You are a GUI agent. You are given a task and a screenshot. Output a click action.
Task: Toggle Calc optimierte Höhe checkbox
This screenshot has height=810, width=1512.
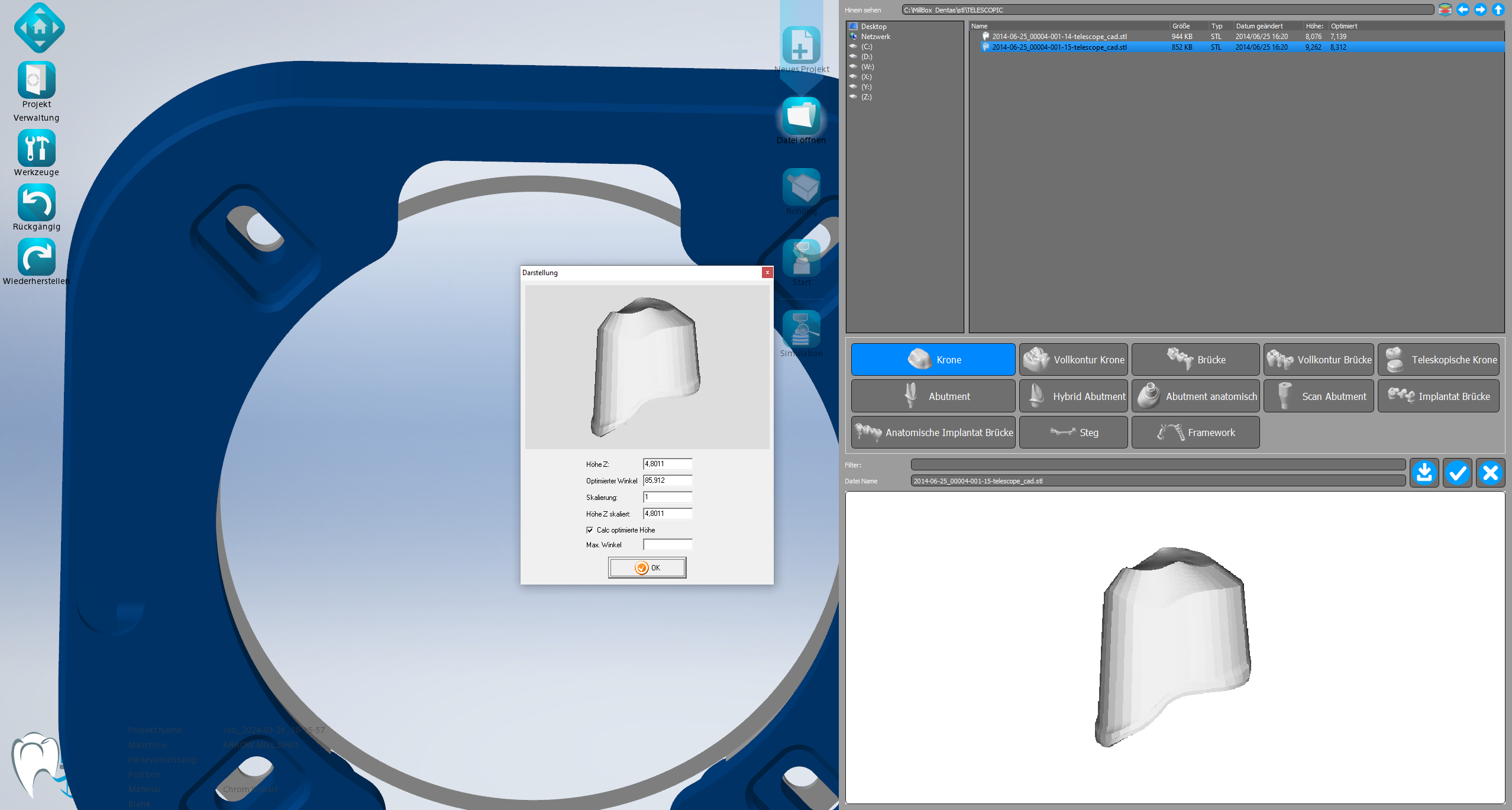pyautogui.click(x=590, y=530)
